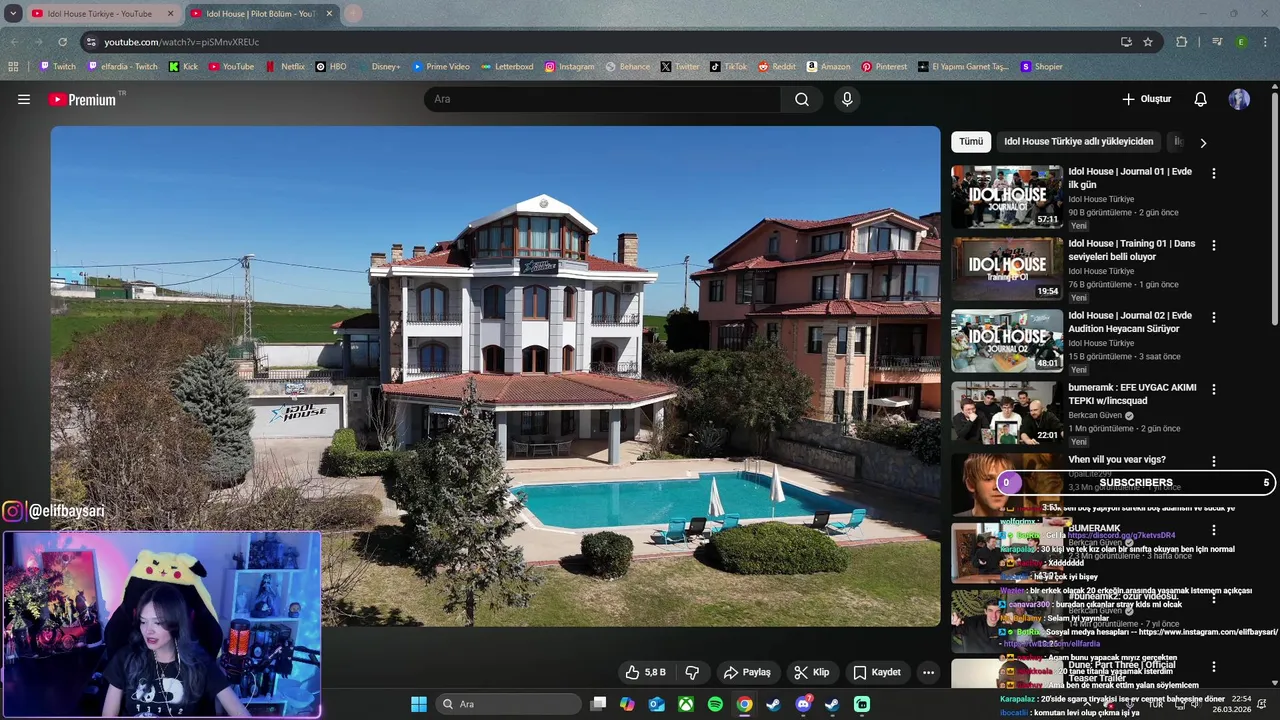Image resolution: width=1280 pixels, height=720 pixels.
Task: Click the Windows taskbar Ara search box
Action: pyautogui.click(x=510, y=704)
